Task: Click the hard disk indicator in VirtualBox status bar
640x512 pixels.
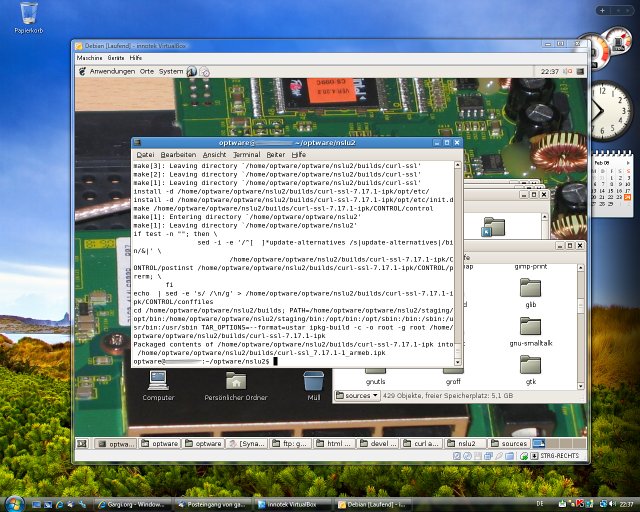Action: pyautogui.click(x=457, y=456)
